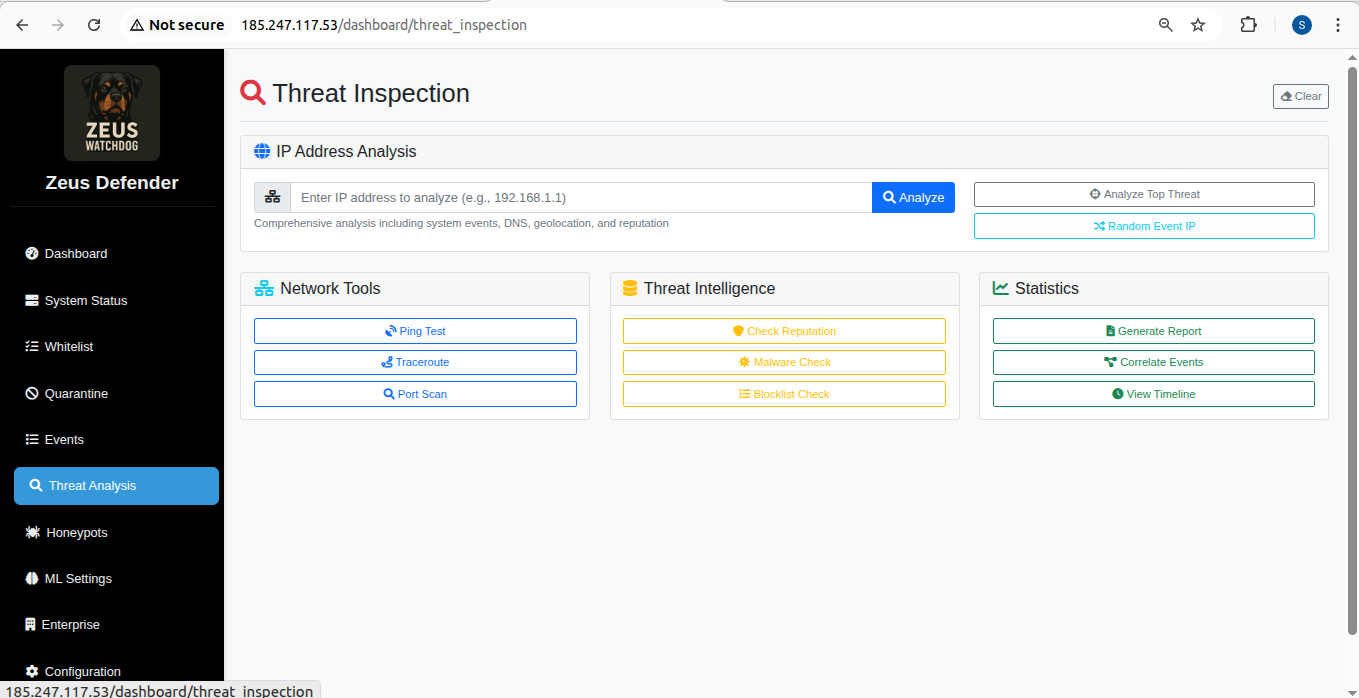Click the Honeypots spider icon

click(x=32, y=533)
